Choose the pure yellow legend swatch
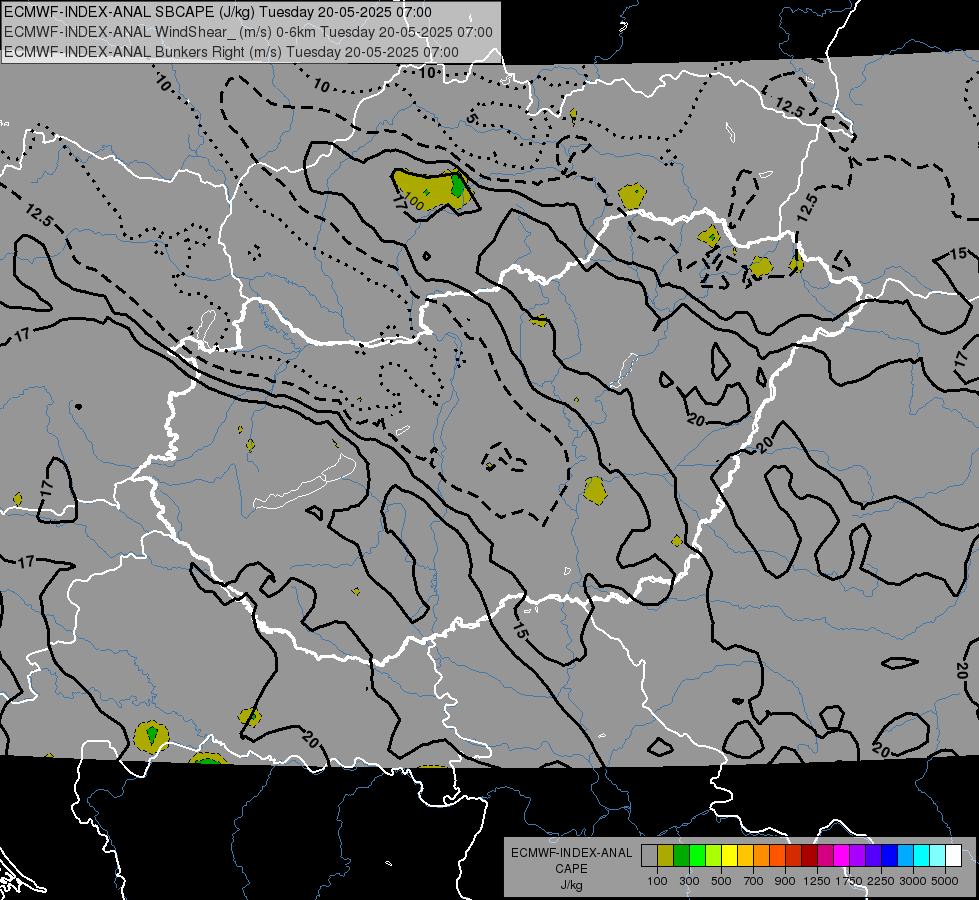 [x=729, y=855]
